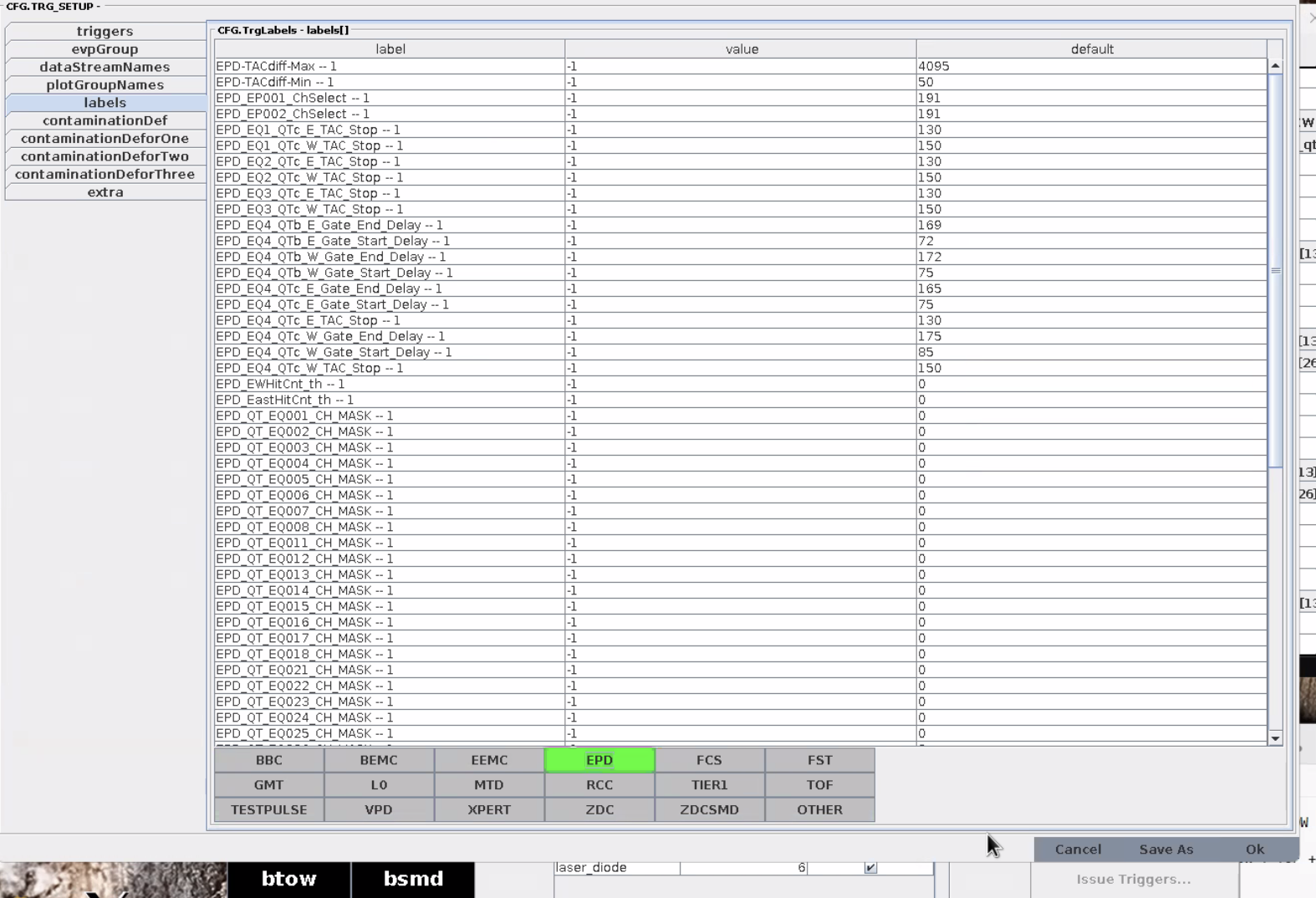Click the btow button
Image resolution: width=1316 pixels, height=898 pixels.
[x=289, y=879]
